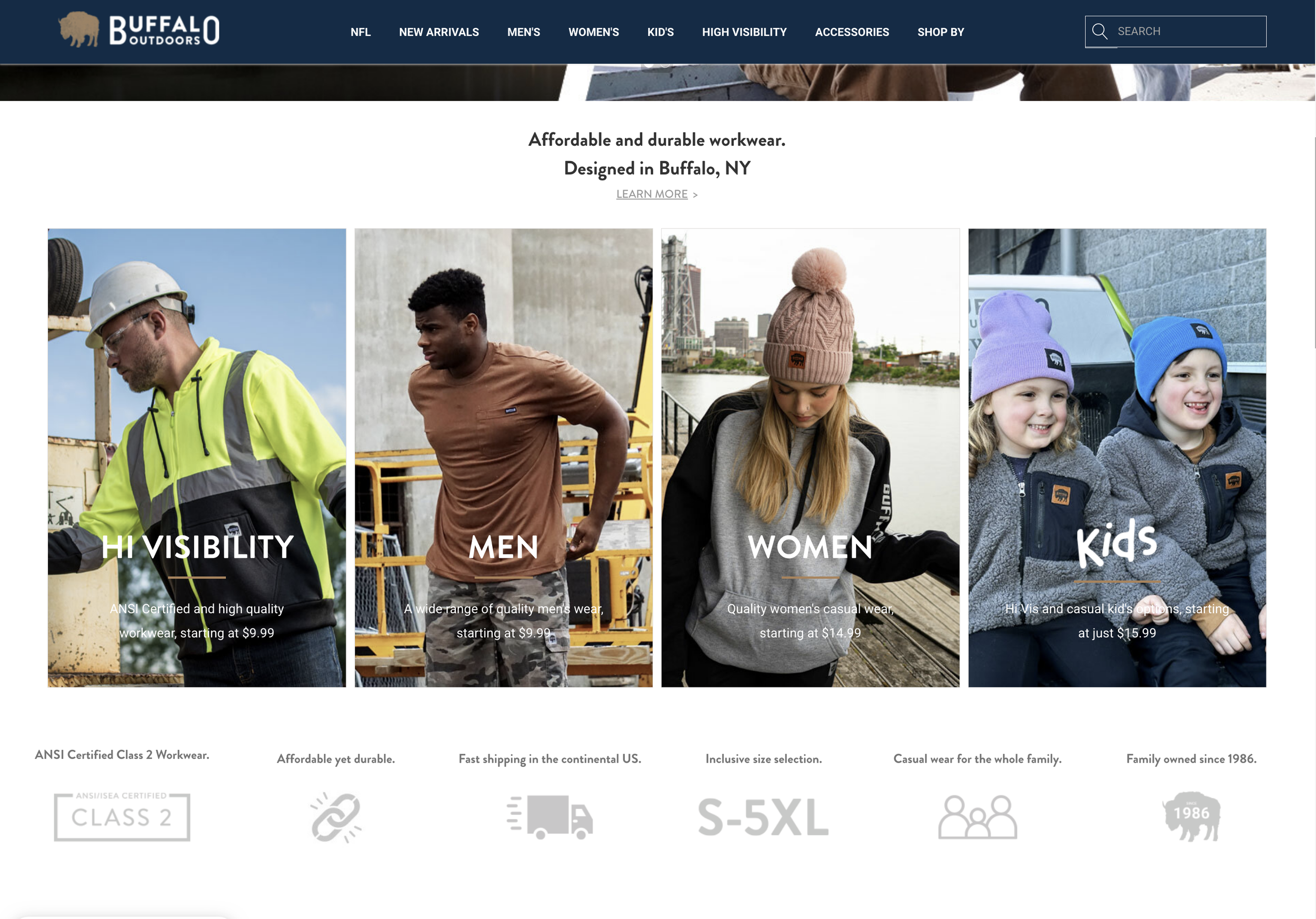This screenshot has height=919, width=1316.
Task: Expand the Men's navigation dropdown
Action: 523,32
